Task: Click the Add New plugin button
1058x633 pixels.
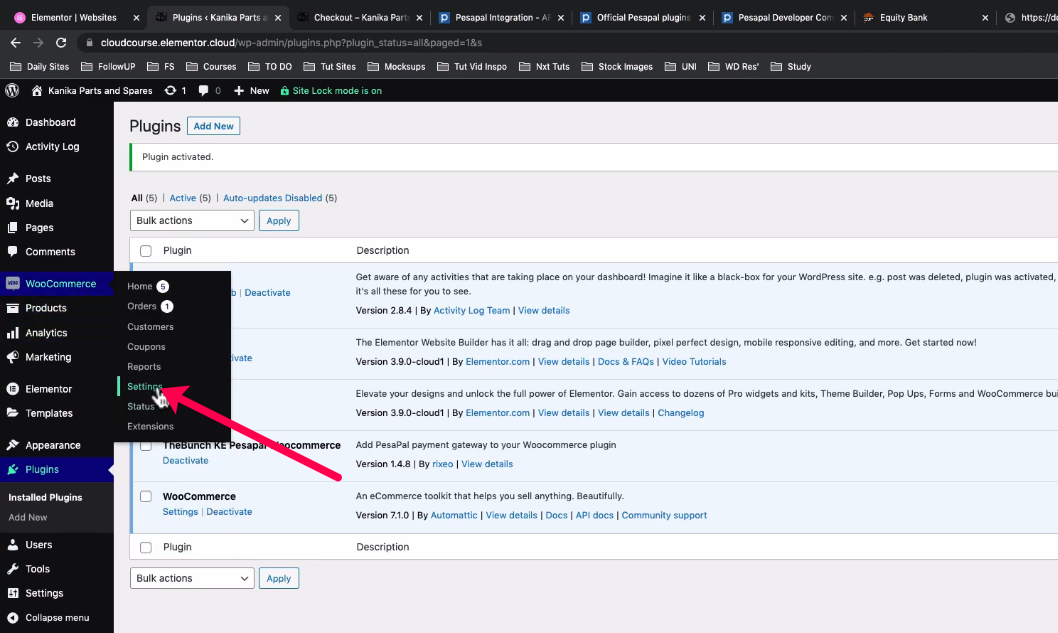Action: point(213,126)
